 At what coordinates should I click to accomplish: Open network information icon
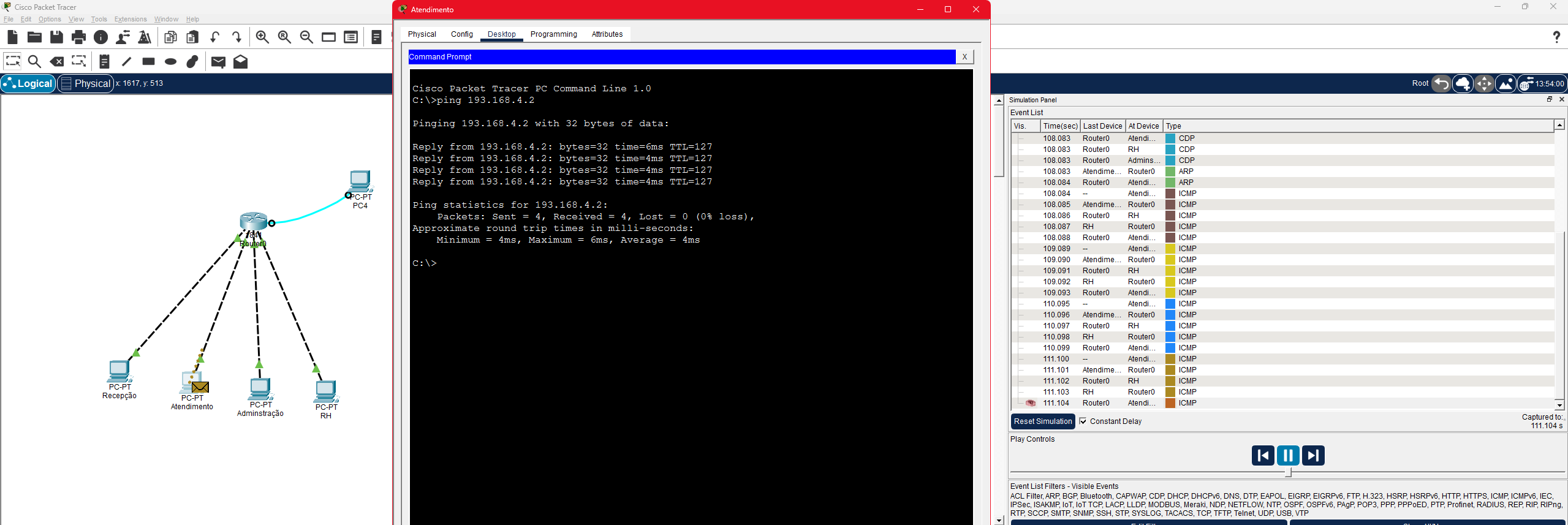pos(100,37)
